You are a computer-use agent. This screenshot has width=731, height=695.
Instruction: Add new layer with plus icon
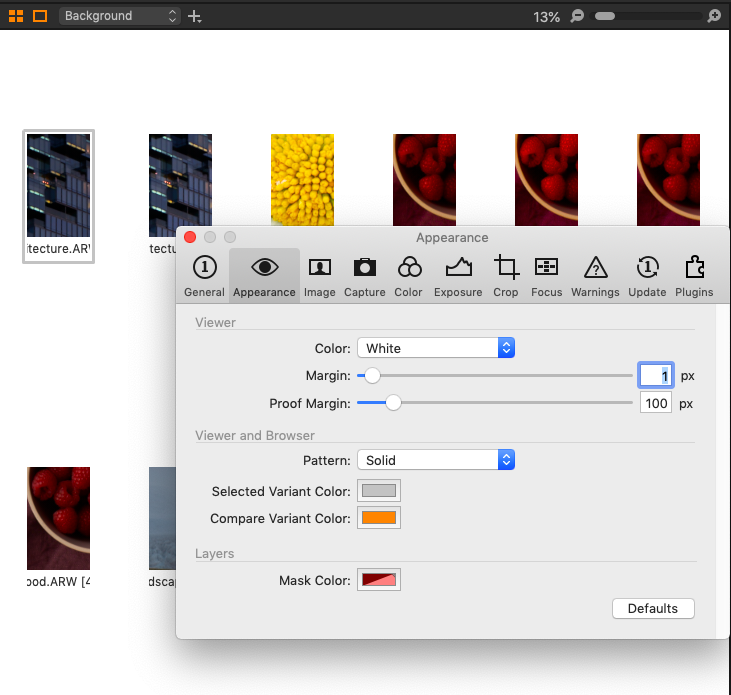[194, 17]
